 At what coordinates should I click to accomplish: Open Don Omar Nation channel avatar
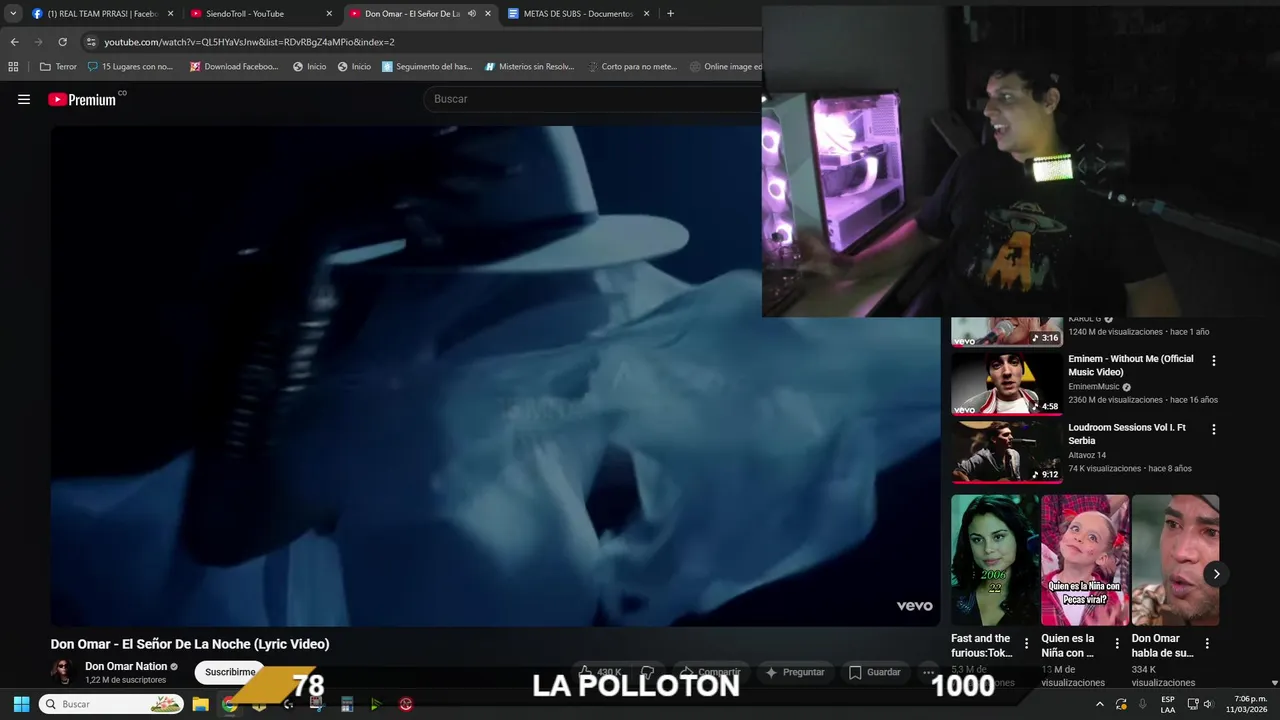pyautogui.click(x=63, y=672)
